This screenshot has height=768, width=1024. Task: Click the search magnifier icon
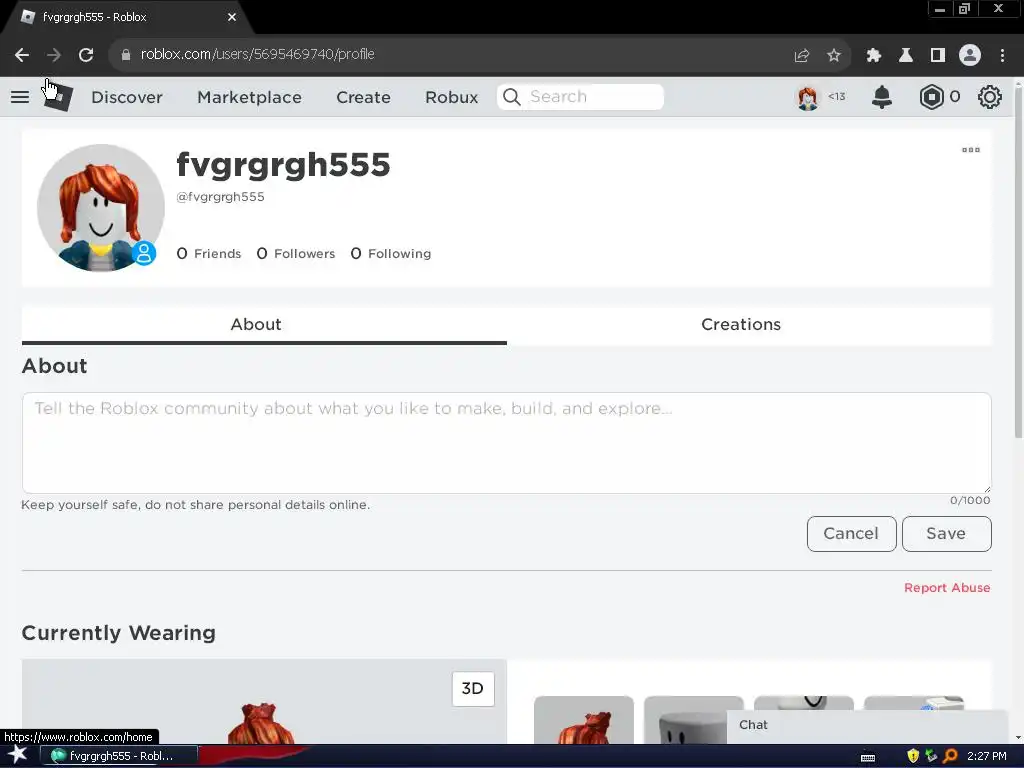(511, 97)
